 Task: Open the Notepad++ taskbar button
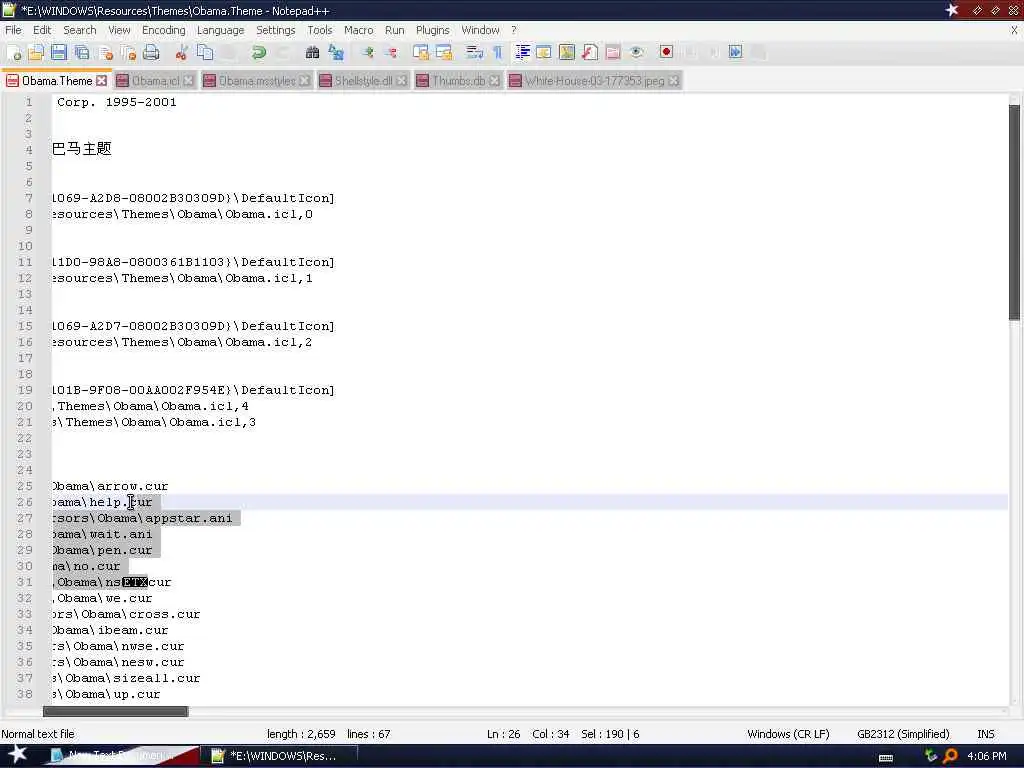point(279,756)
